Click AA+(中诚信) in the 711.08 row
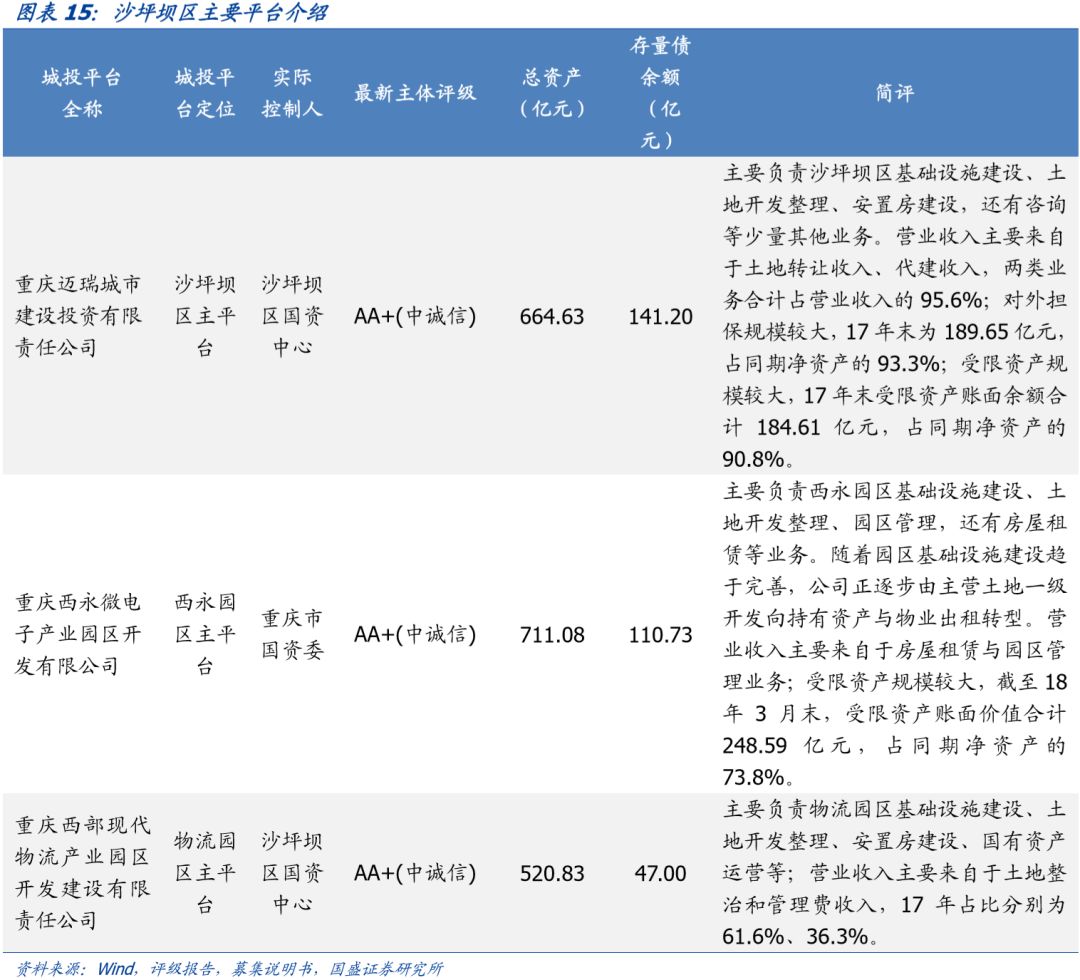The height and width of the screenshot is (980, 1080). 415,634
